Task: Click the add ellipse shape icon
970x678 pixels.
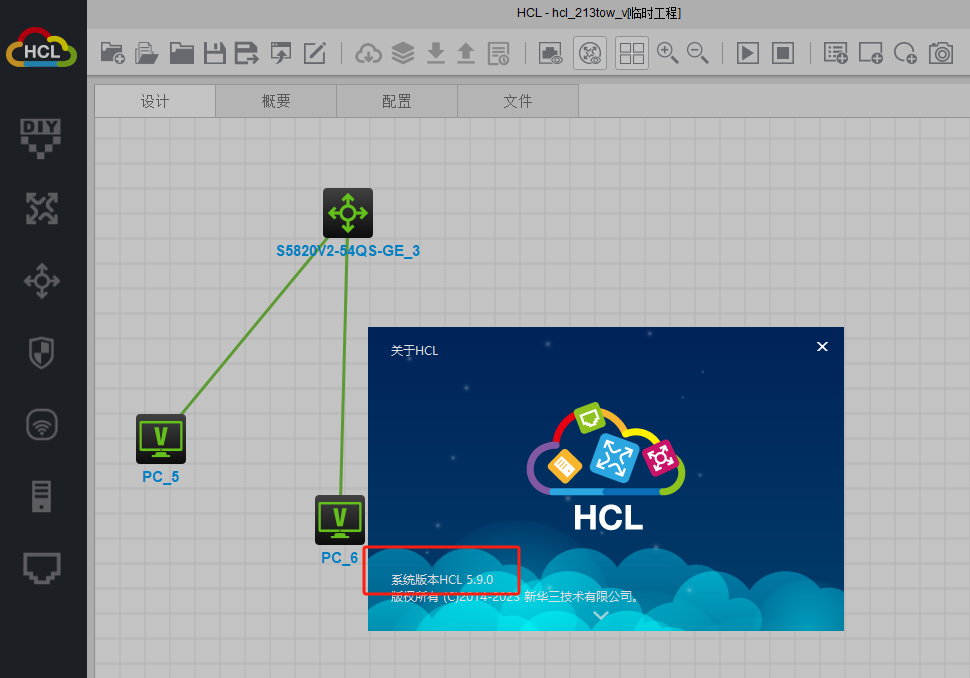Action: (x=906, y=53)
